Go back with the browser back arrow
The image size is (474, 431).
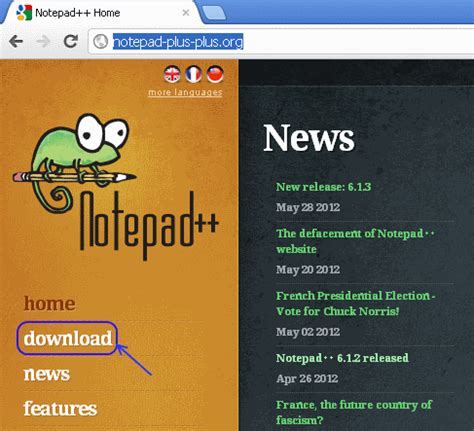click(x=16, y=42)
